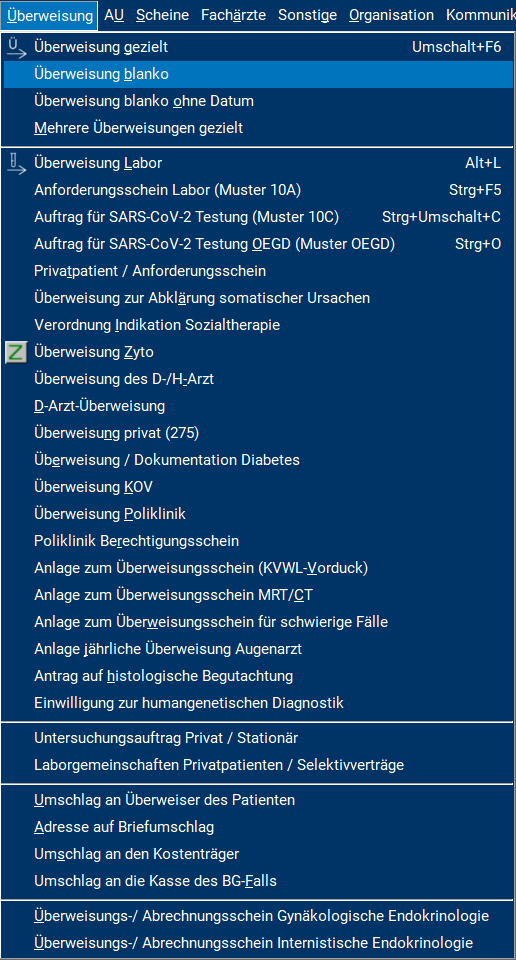This screenshot has height=960, width=516.
Task: Select Verordnung Indikation Sozialtherapie
Action: [258, 325]
